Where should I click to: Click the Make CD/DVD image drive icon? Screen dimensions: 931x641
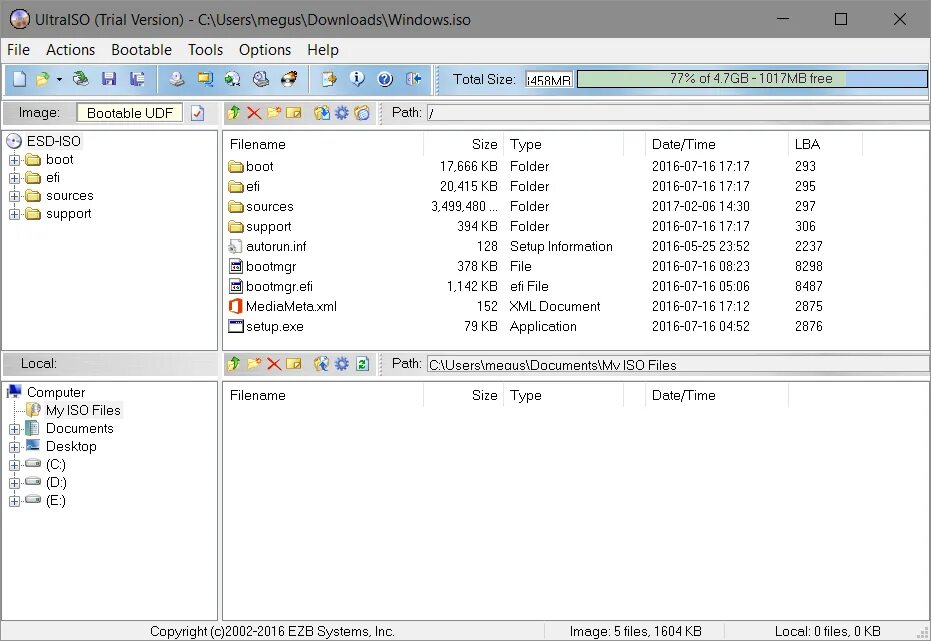pyautogui.click(x=176, y=79)
